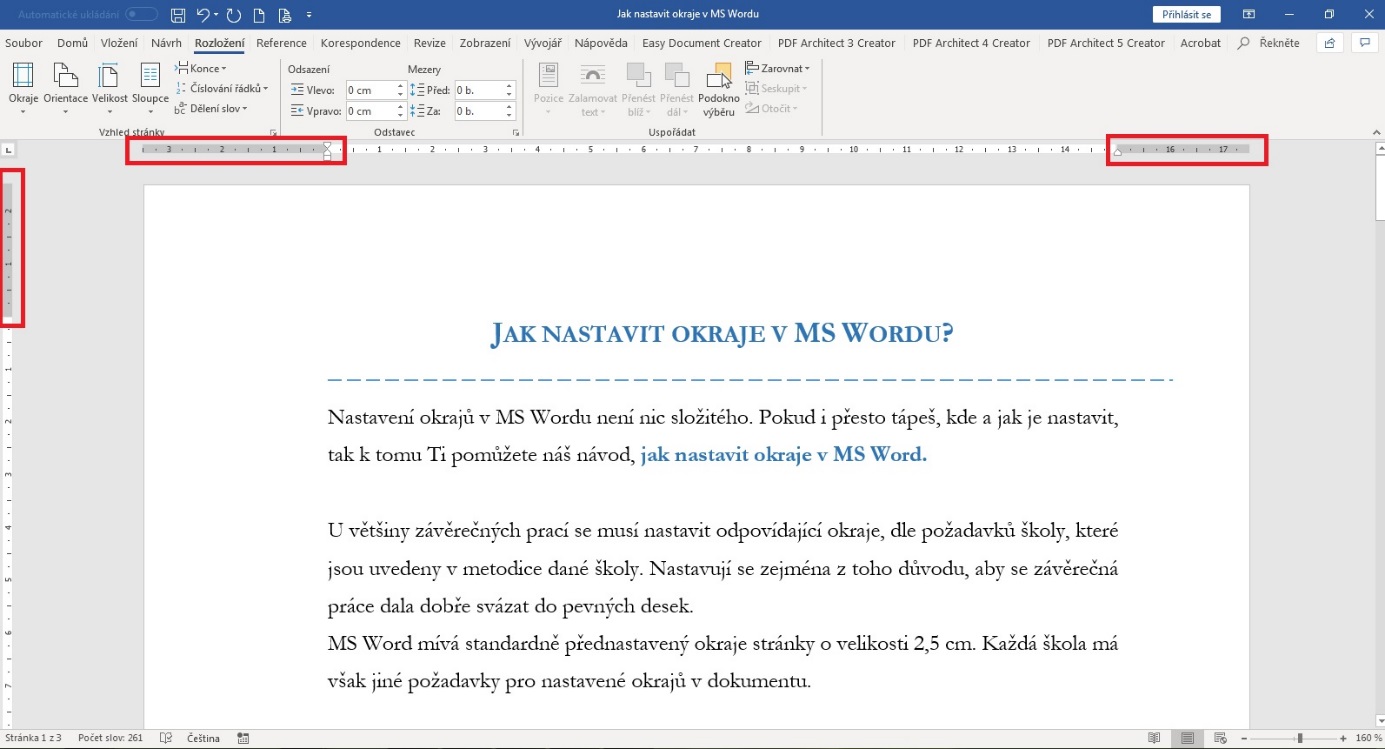Viewport: 1385px width, 749px height.
Task: Click the New document icon
Action: (259, 15)
